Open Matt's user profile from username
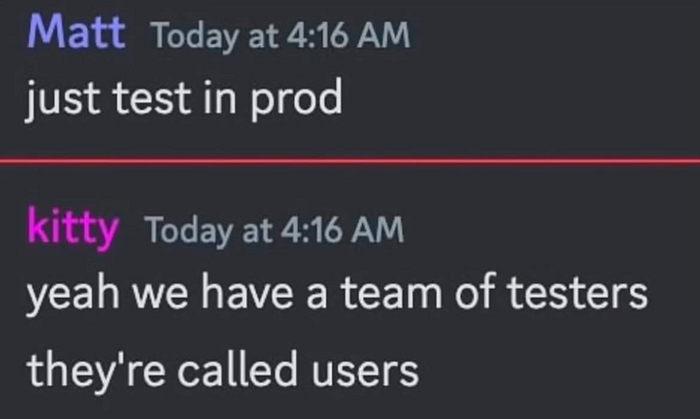This screenshot has width=700, height=419. coord(76,34)
